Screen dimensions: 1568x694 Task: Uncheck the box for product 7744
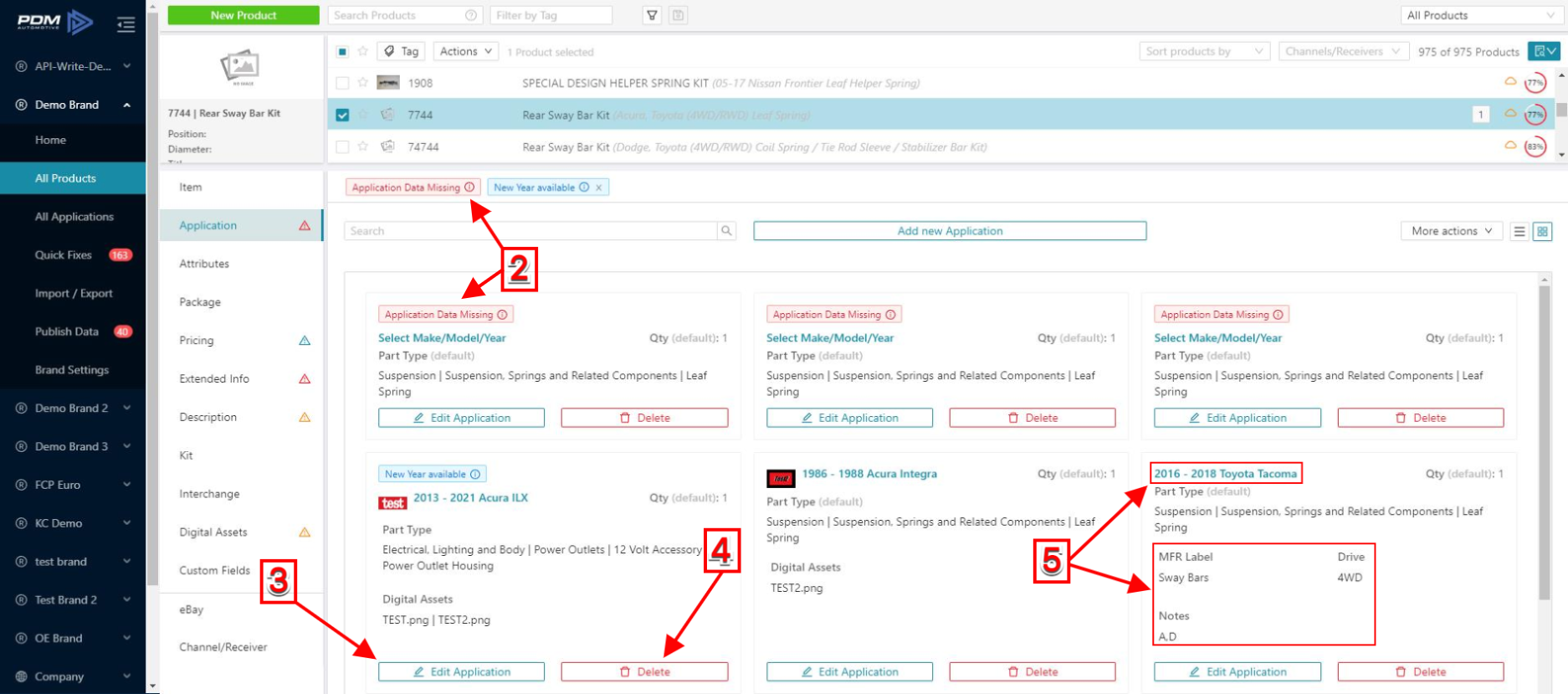[x=342, y=115]
